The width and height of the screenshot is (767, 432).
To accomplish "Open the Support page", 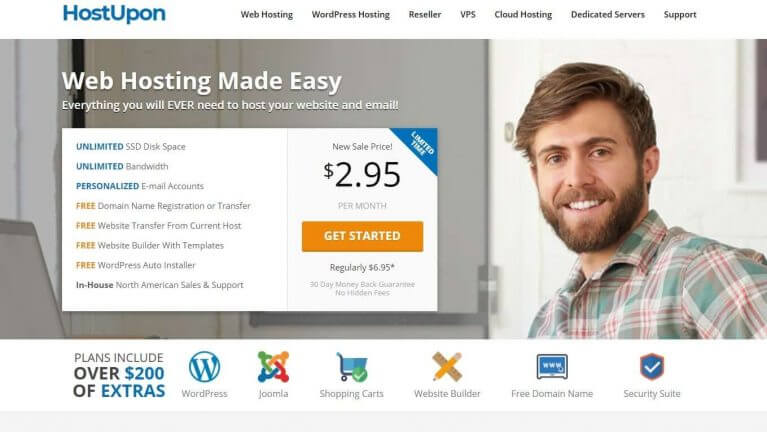I will pyautogui.click(x=680, y=15).
